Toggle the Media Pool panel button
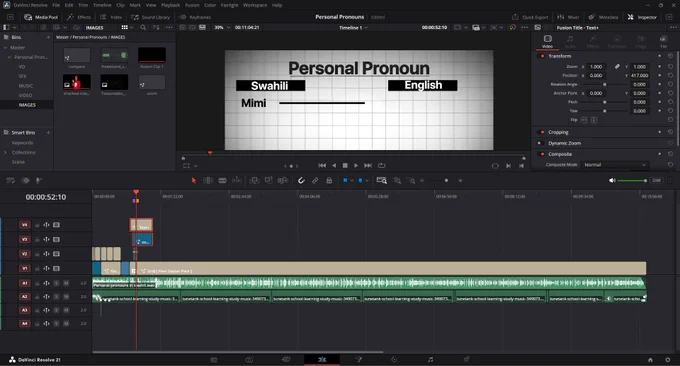 (x=41, y=17)
